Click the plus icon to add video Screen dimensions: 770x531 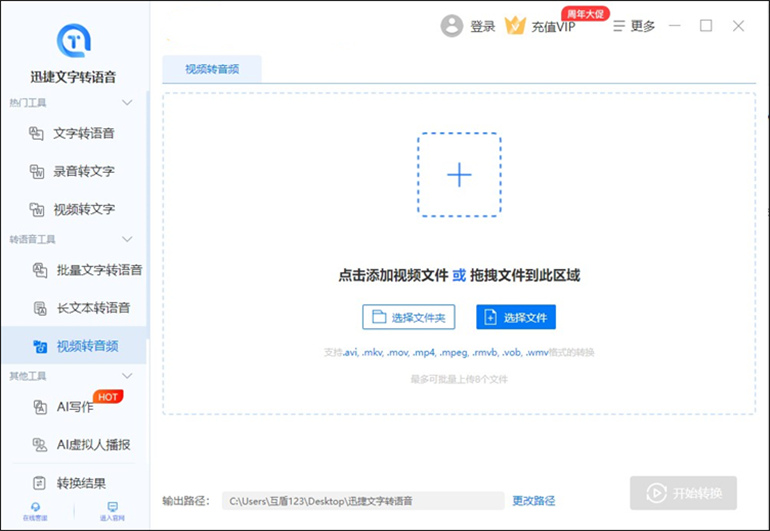coord(459,175)
